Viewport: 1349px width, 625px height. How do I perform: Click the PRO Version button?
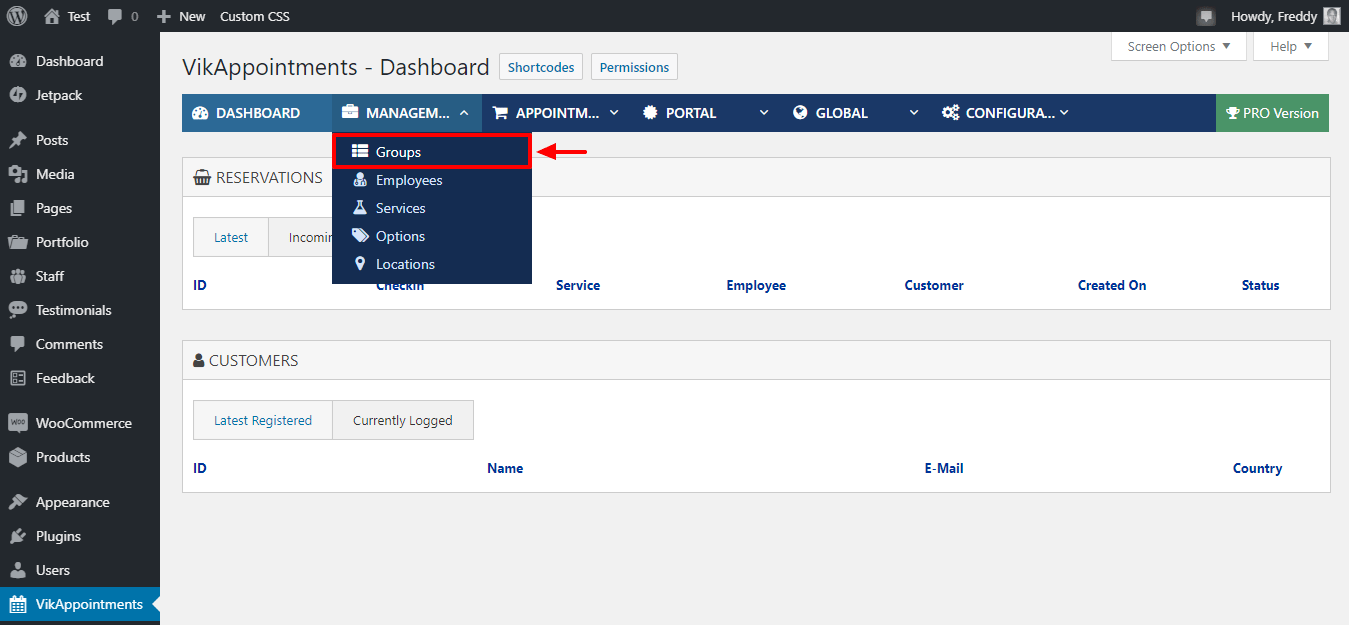[x=1272, y=113]
